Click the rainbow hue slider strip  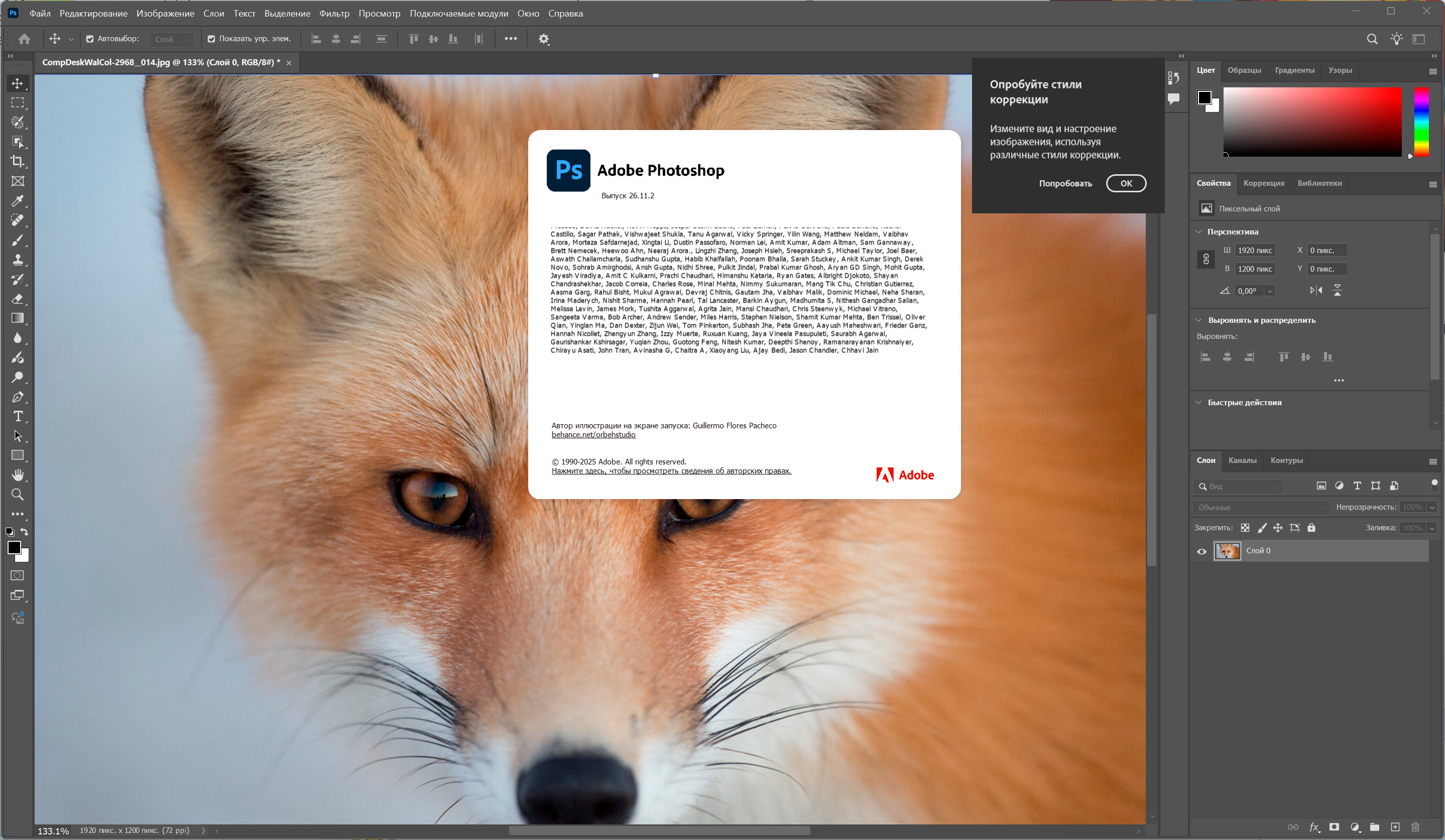click(x=1421, y=121)
